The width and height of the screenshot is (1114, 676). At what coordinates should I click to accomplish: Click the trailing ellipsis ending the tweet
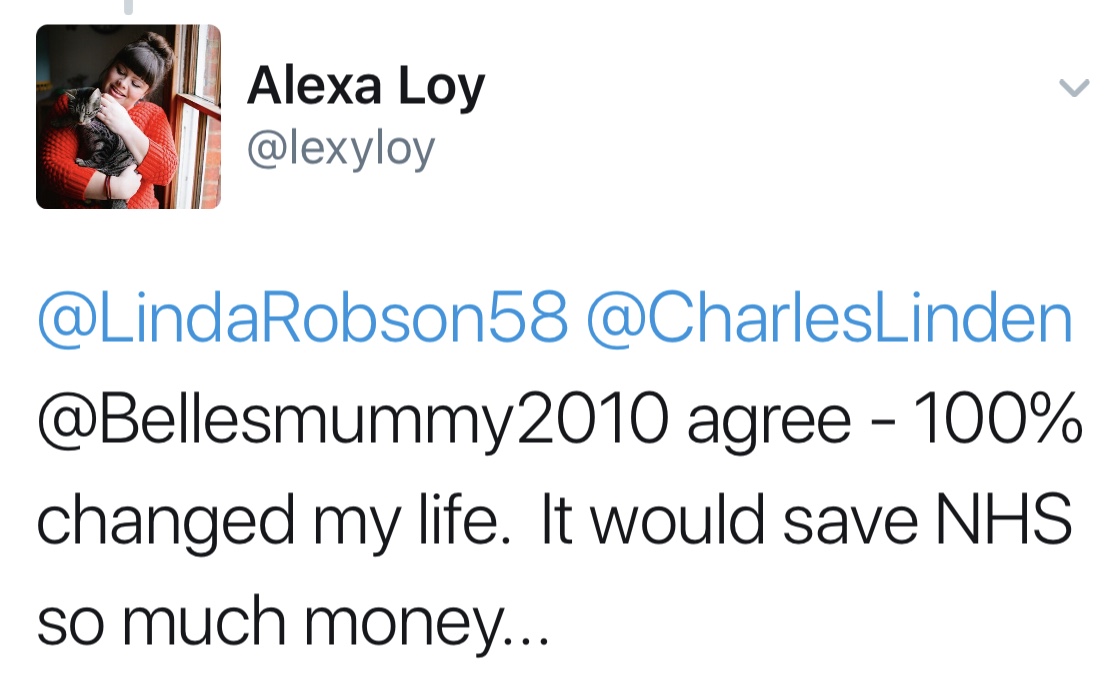click(x=526, y=640)
